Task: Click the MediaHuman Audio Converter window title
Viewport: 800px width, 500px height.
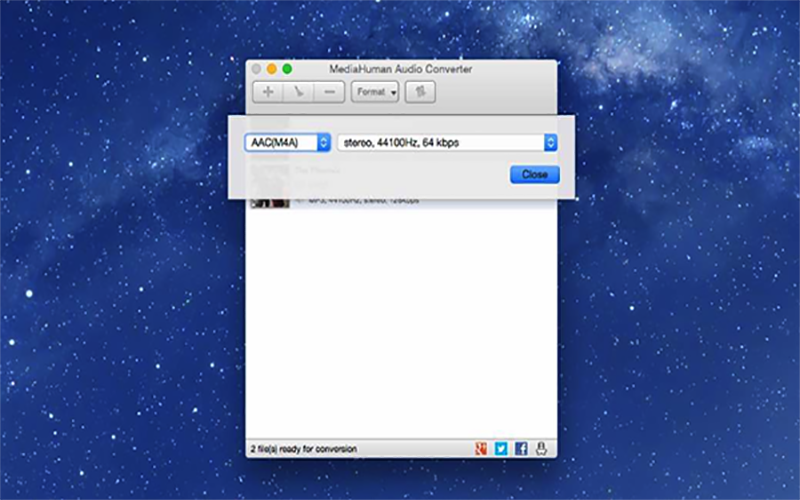Action: point(401,69)
